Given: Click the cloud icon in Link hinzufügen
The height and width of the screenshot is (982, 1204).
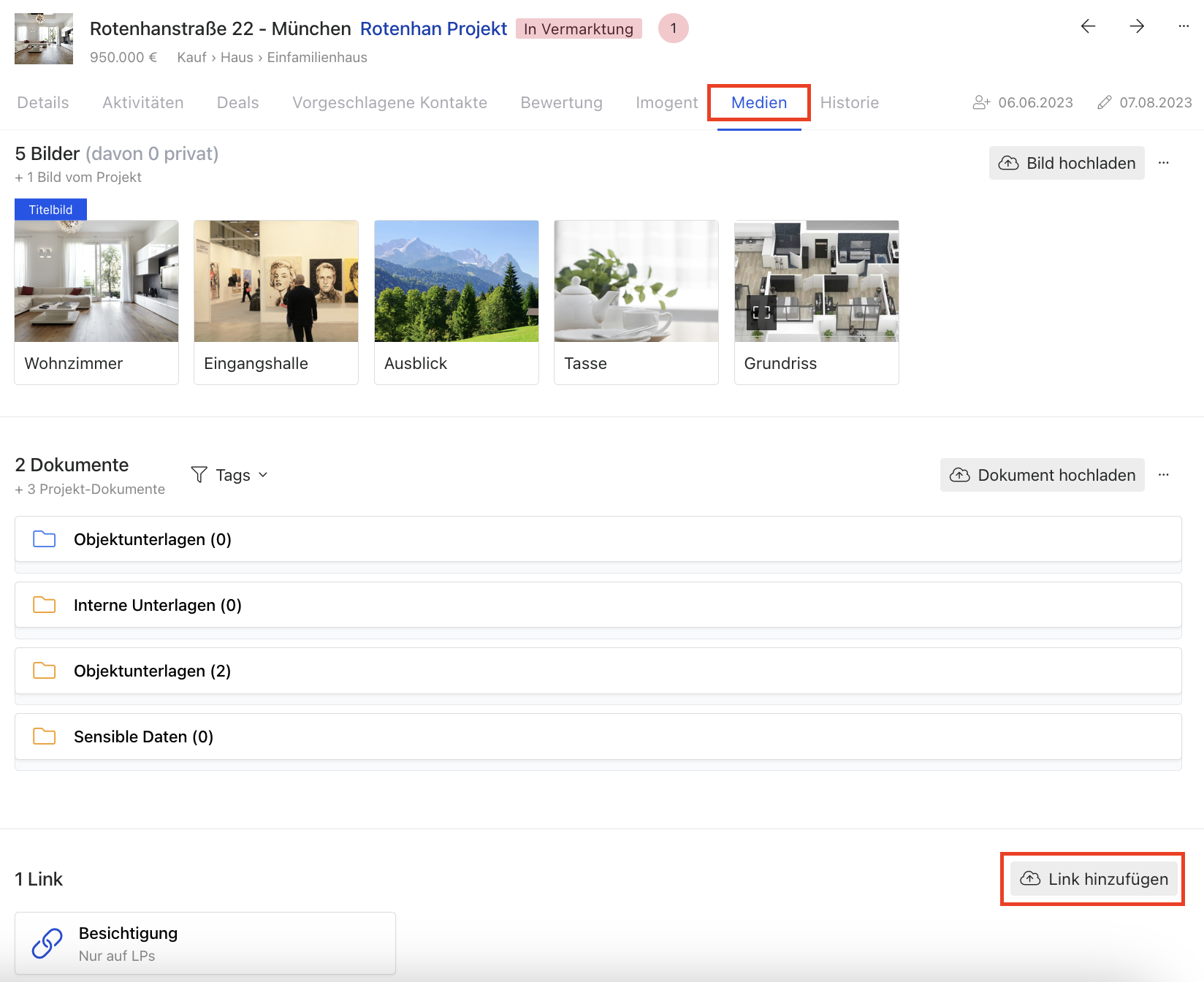Looking at the screenshot, I should point(1030,879).
